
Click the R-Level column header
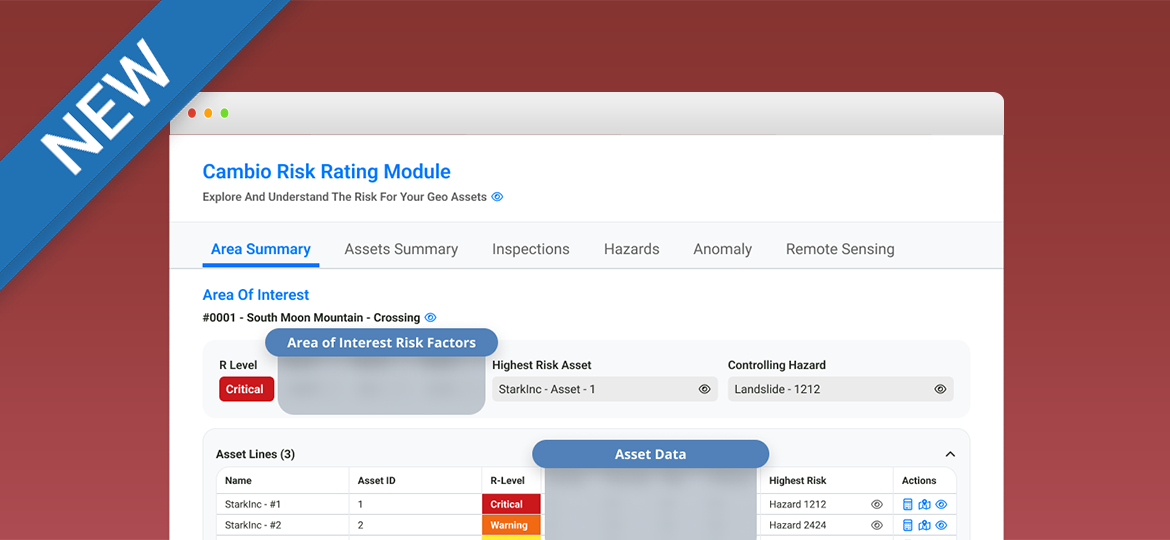[x=507, y=481]
